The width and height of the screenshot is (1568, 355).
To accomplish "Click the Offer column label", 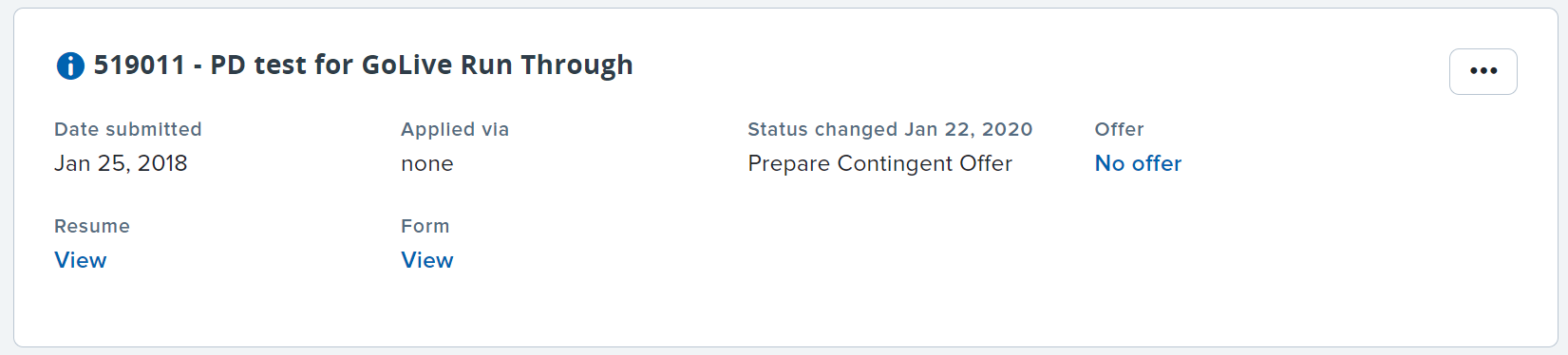I will (1119, 129).
